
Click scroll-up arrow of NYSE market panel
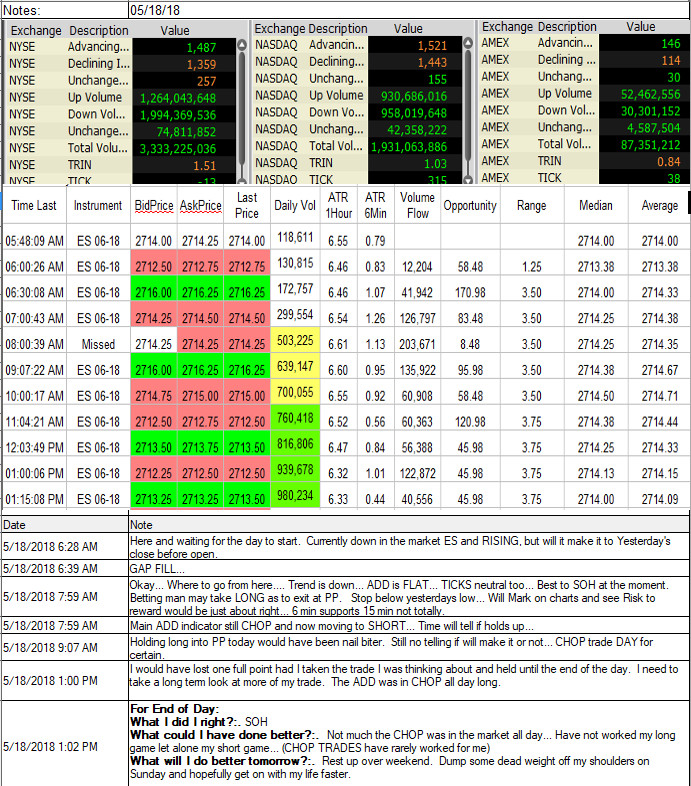point(242,45)
